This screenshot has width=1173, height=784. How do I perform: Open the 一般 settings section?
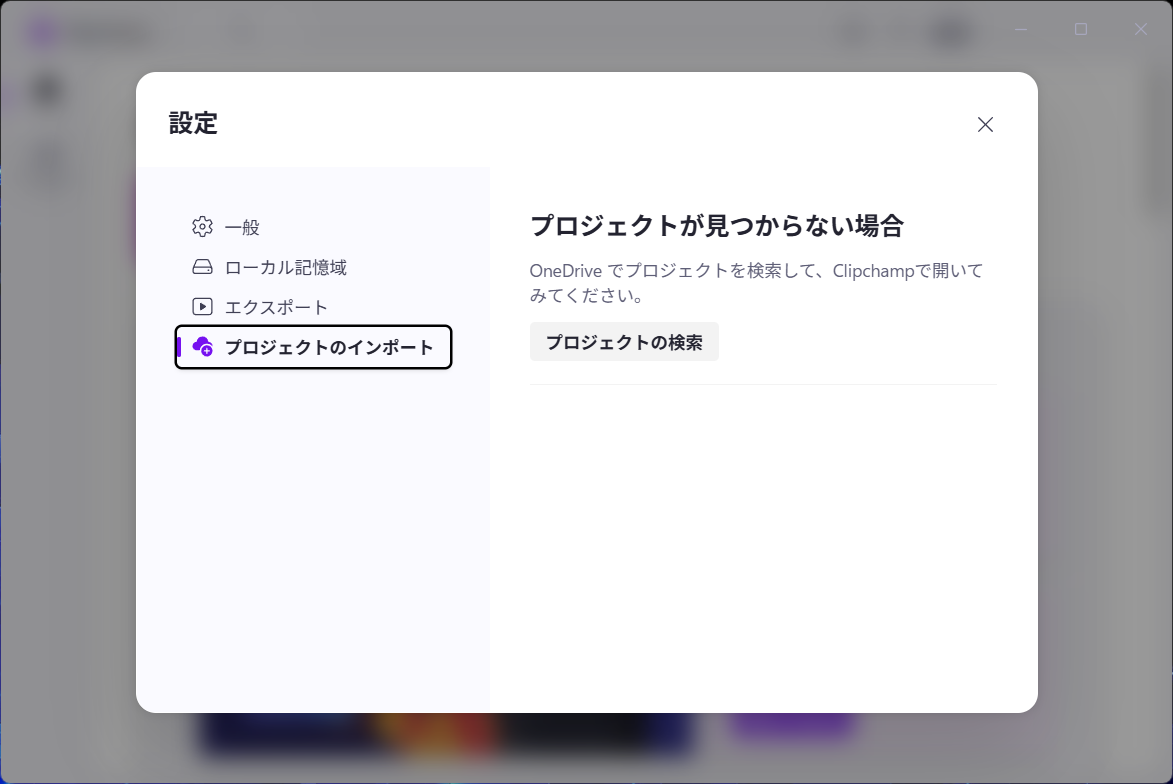pos(313,227)
